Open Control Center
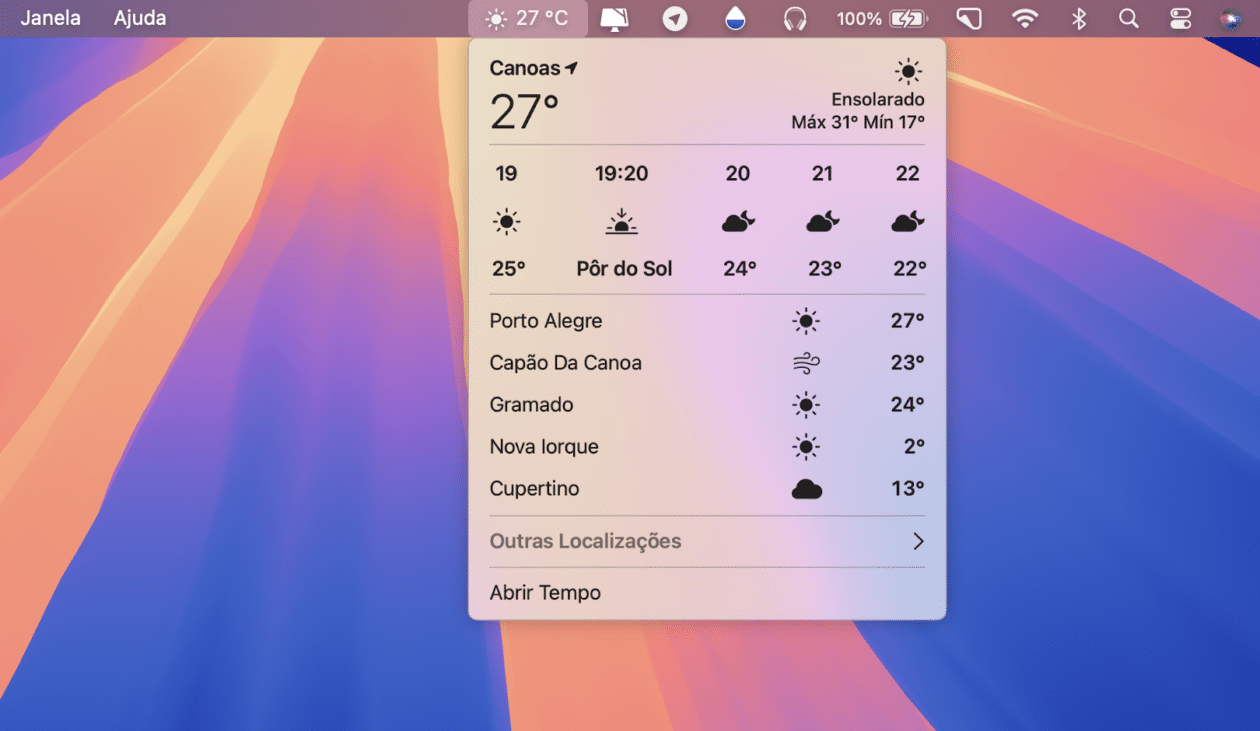This screenshot has height=731, width=1260. coord(1180,17)
